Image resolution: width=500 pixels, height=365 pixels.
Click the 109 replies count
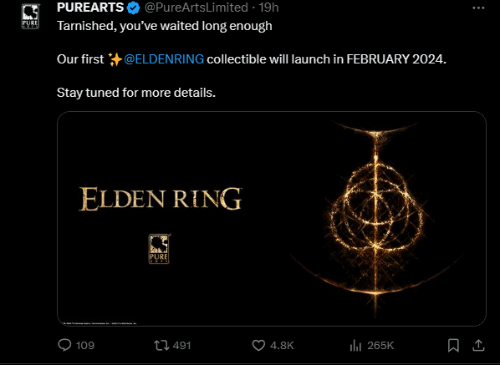click(x=85, y=345)
